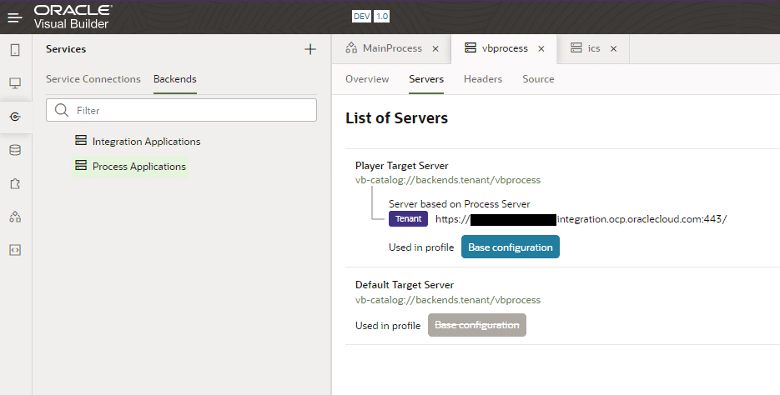Select the Services navigator icon
This screenshot has width=780, height=395.
tap(15, 116)
